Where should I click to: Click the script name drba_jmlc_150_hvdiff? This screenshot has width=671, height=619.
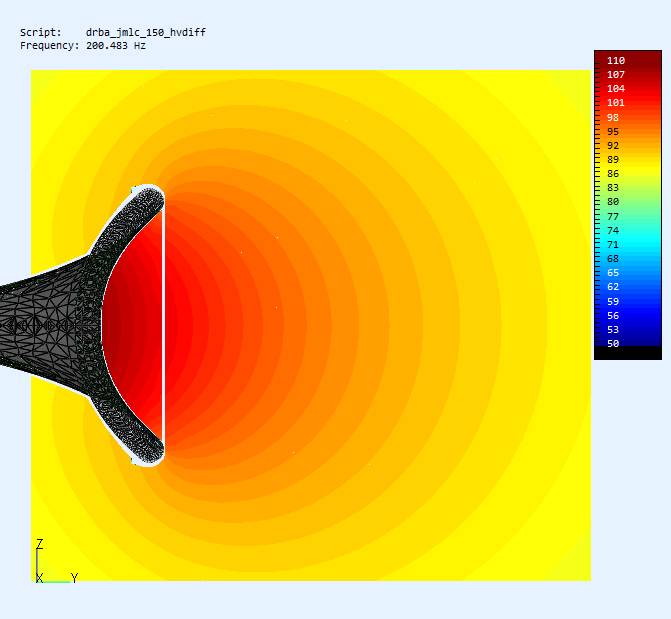tap(145, 33)
